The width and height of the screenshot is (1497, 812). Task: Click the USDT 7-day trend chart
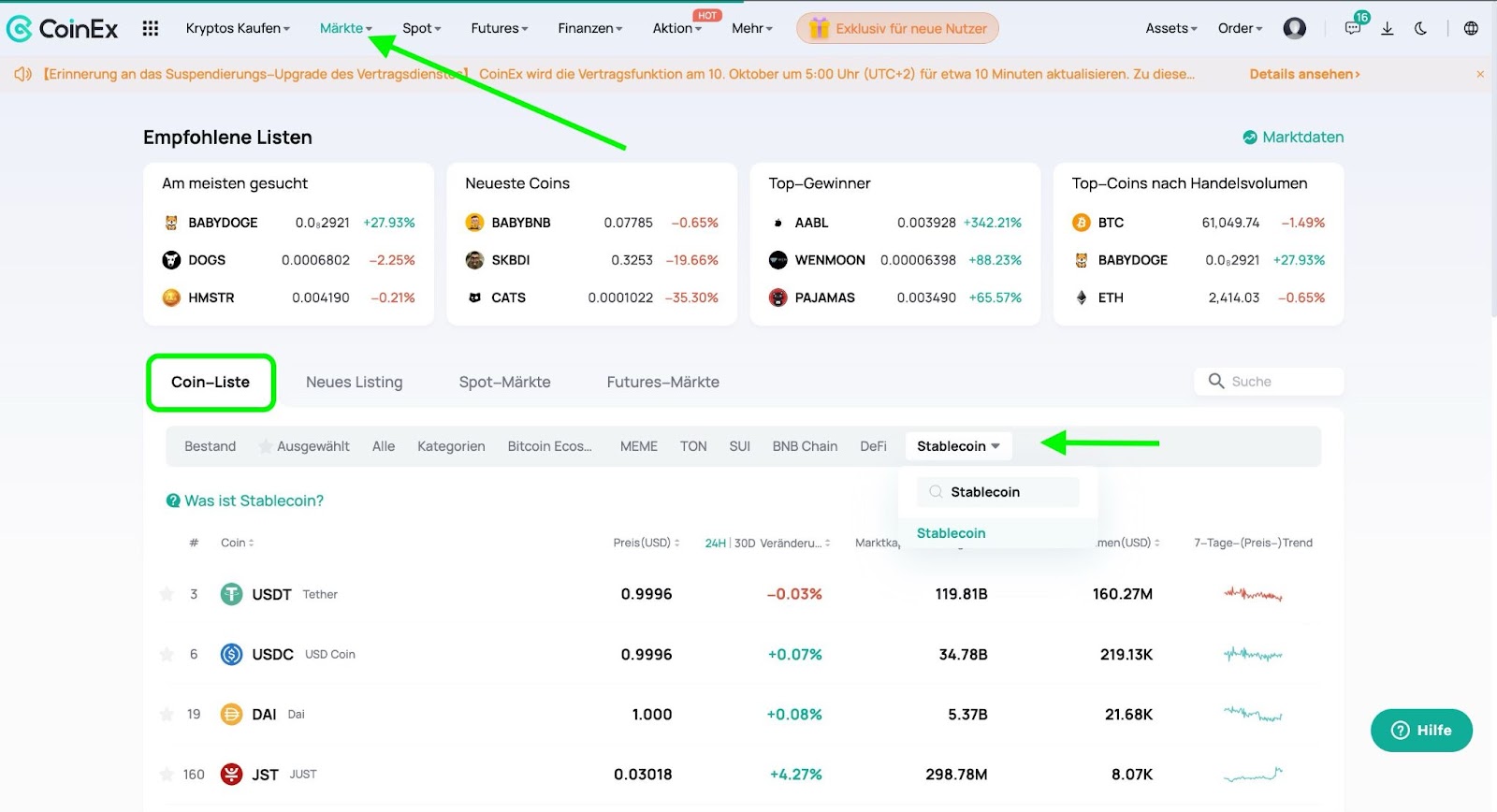coord(1253,594)
